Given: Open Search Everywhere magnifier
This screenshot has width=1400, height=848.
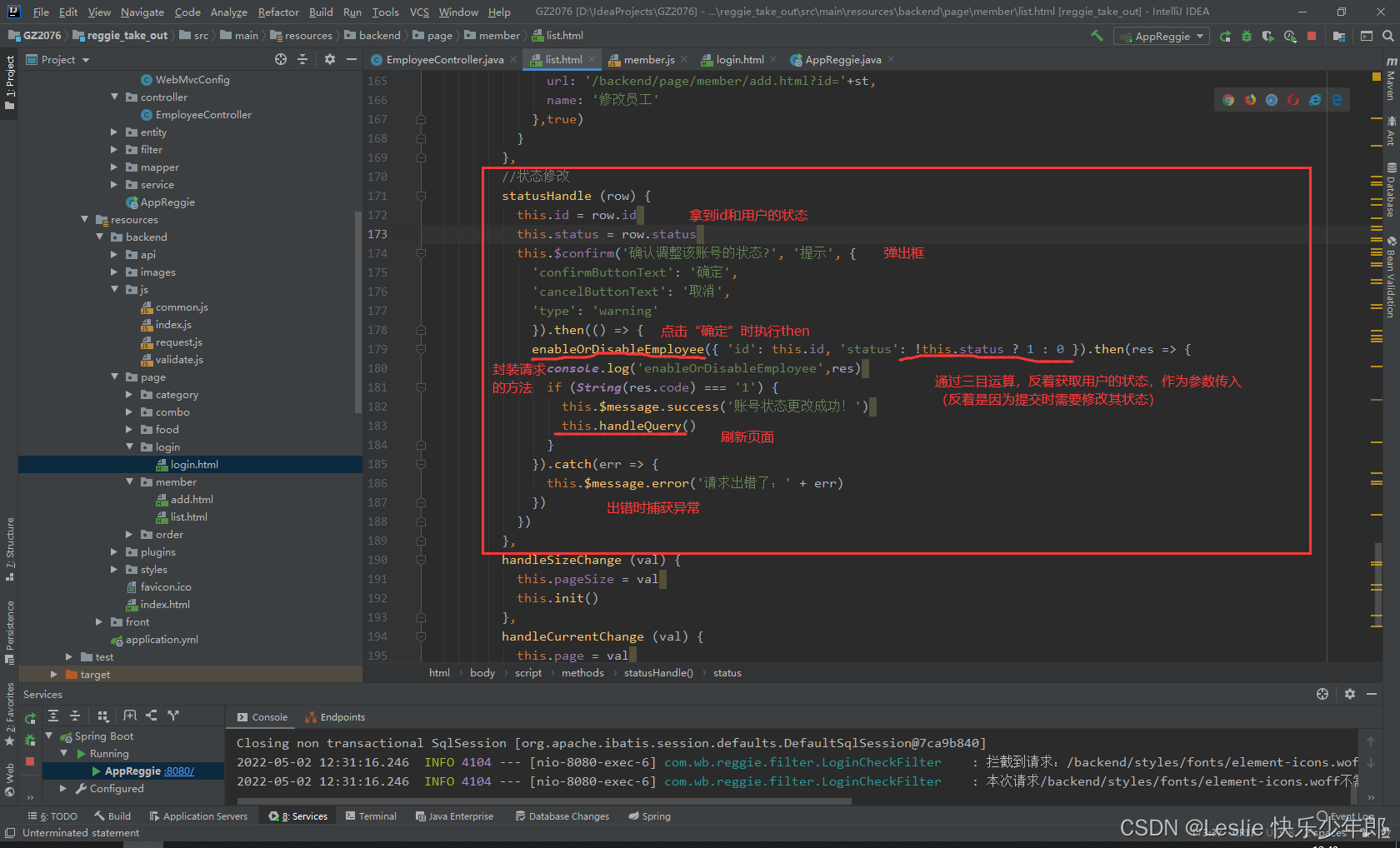Looking at the screenshot, I should 1388,36.
